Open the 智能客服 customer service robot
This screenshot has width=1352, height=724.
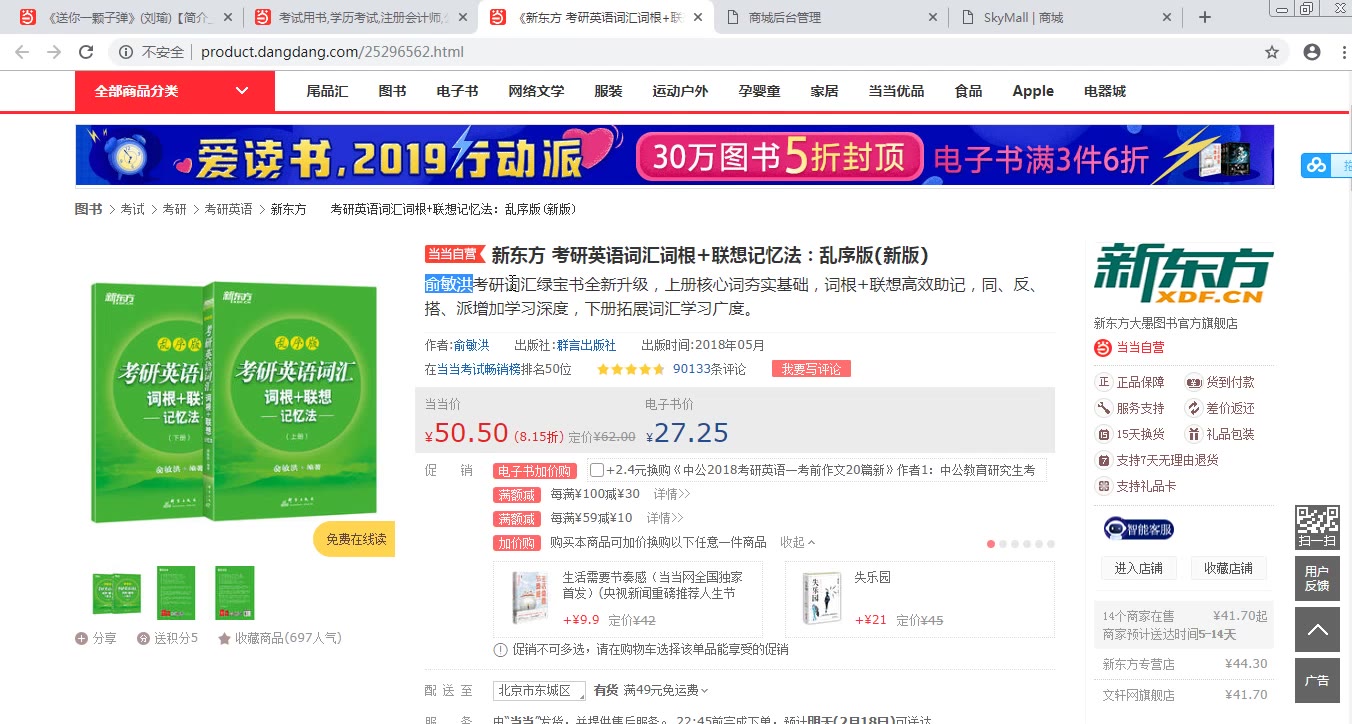point(1139,528)
